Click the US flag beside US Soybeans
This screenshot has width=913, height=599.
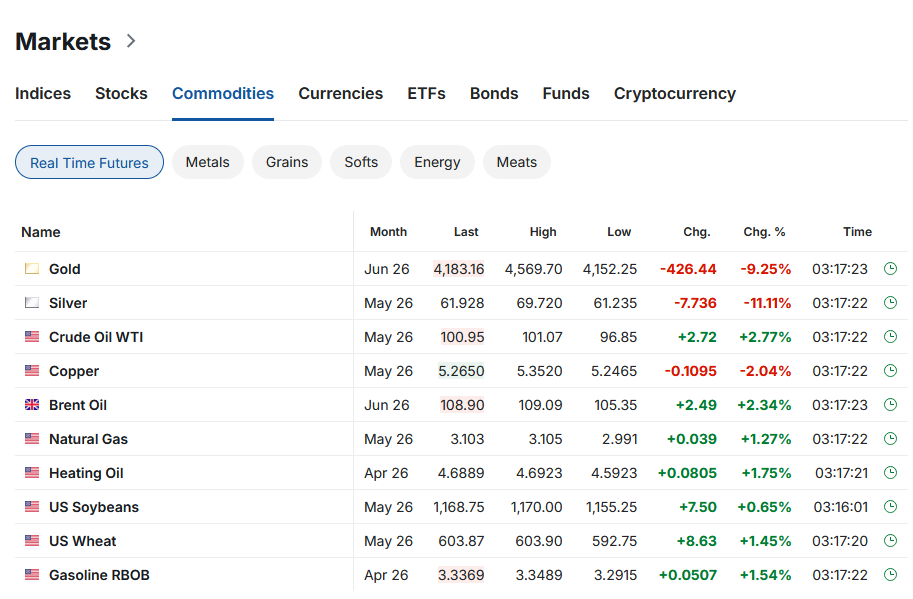click(32, 506)
